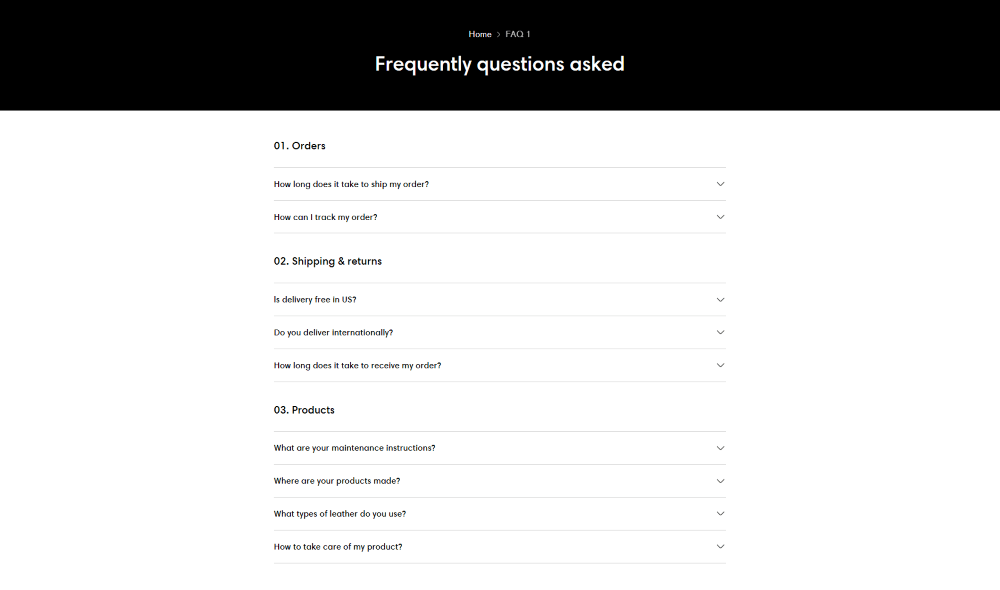Click chevron icon for 'How to take care of my product?'

(720, 547)
